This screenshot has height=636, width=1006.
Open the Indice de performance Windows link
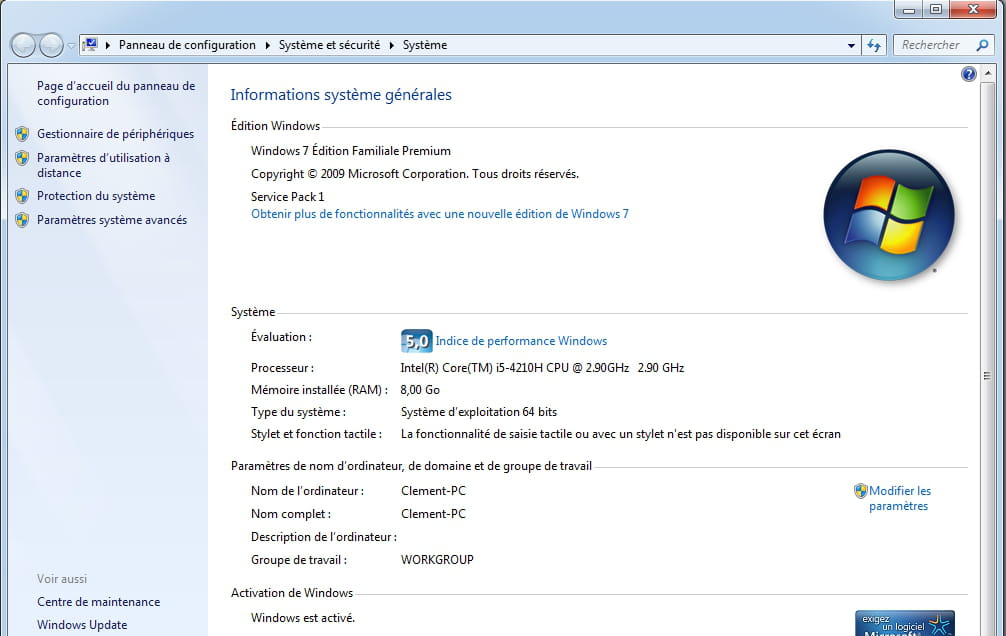pyautogui.click(x=521, y=341)
